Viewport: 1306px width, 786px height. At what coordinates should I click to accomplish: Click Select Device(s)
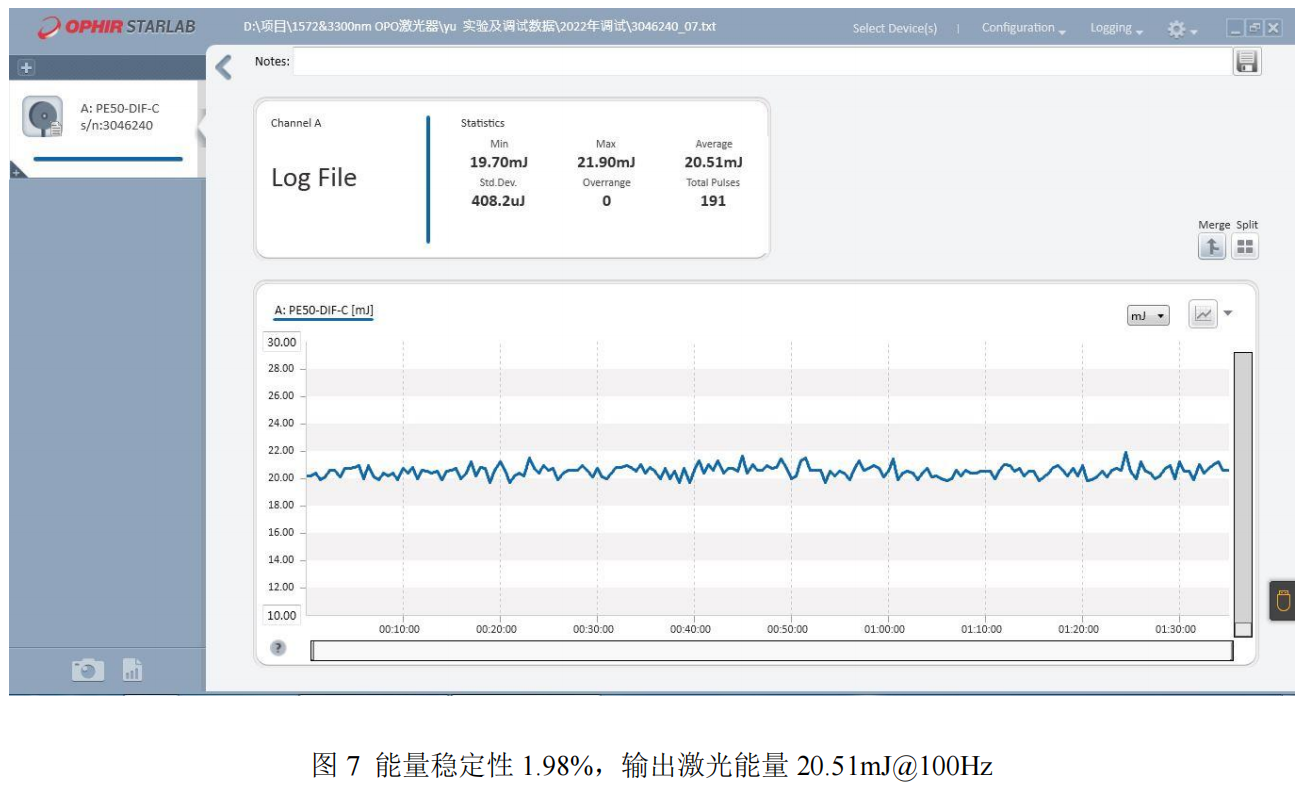click(894, 28)
